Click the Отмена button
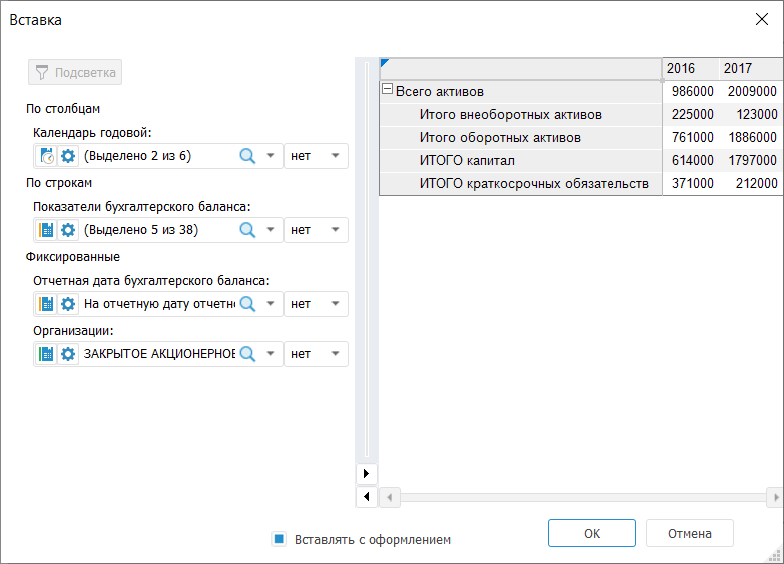The width and height of the screenshot is (784, 564). [690, 533]
